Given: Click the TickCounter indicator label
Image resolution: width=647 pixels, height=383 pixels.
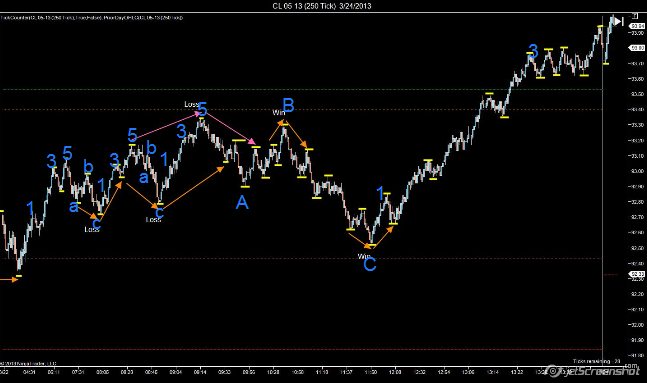Looking at the screenshot, I should 92,18.
